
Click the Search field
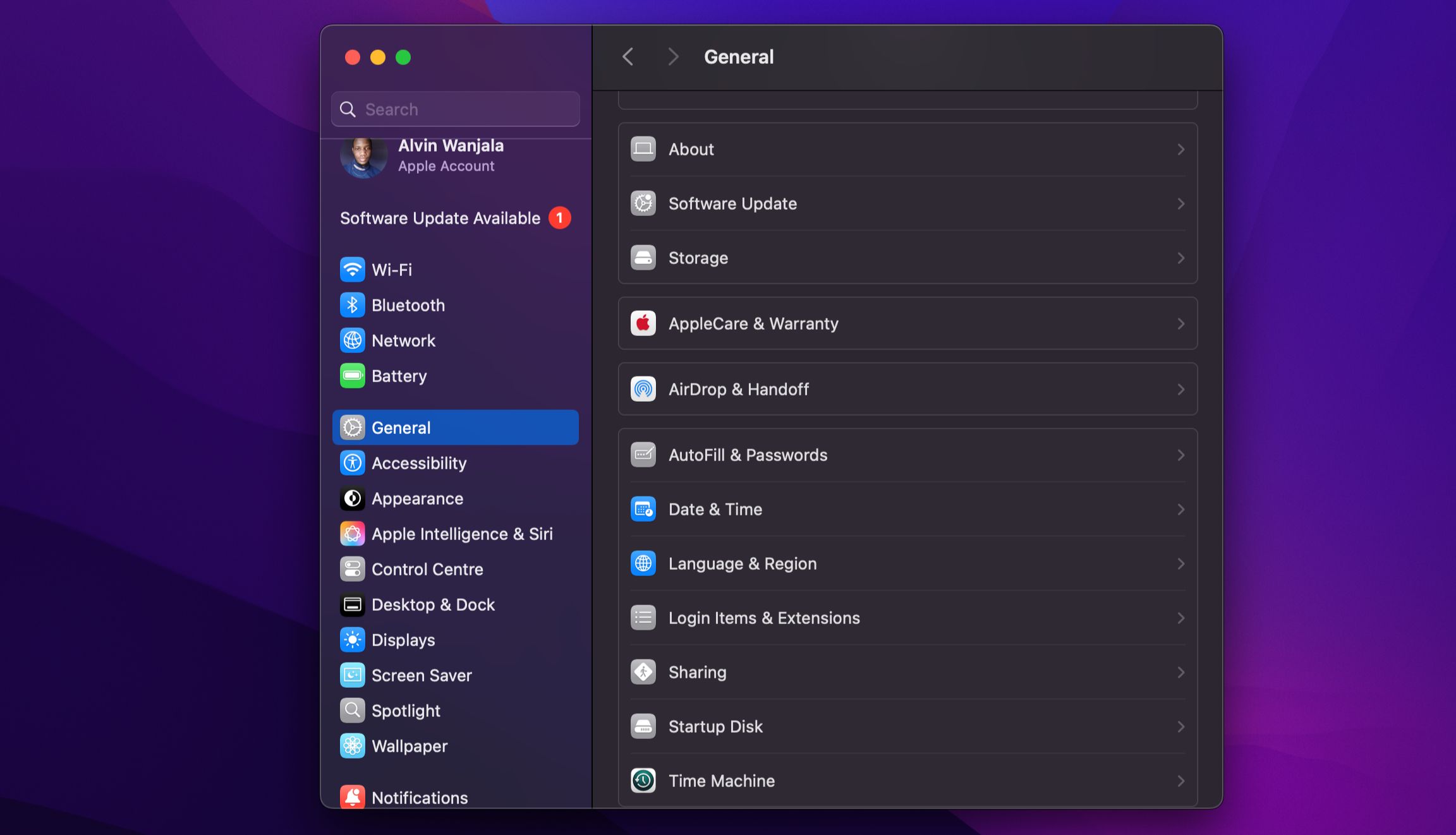456,109
